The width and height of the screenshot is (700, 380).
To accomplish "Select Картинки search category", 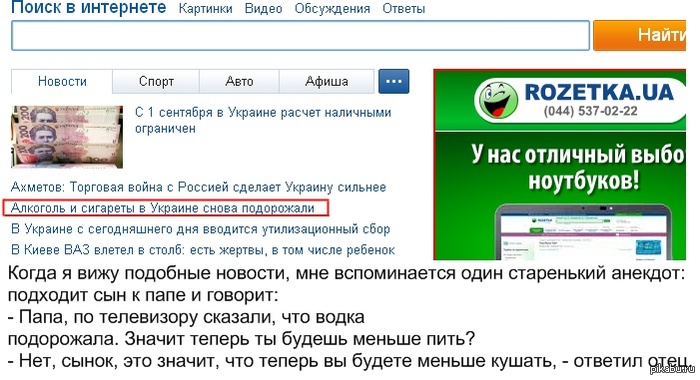I will coord(205,8).
